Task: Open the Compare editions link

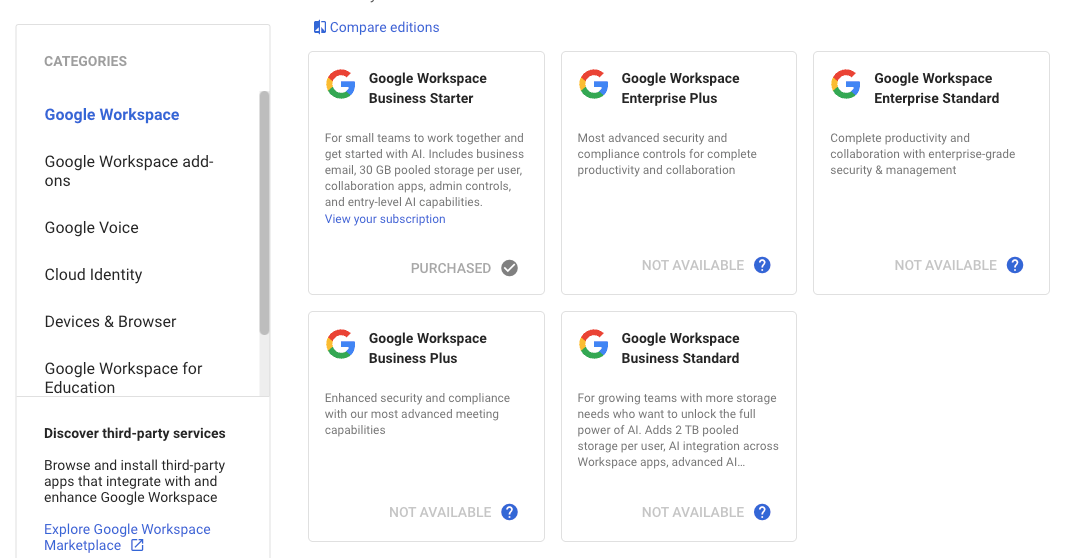Action: tap(384, 27)
